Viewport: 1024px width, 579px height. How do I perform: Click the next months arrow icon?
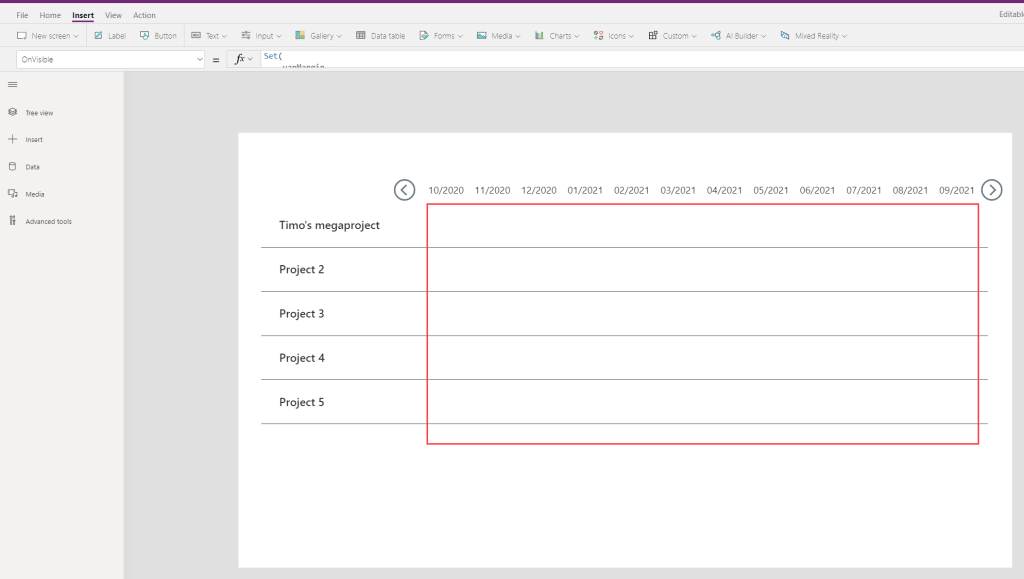point(991,190)
